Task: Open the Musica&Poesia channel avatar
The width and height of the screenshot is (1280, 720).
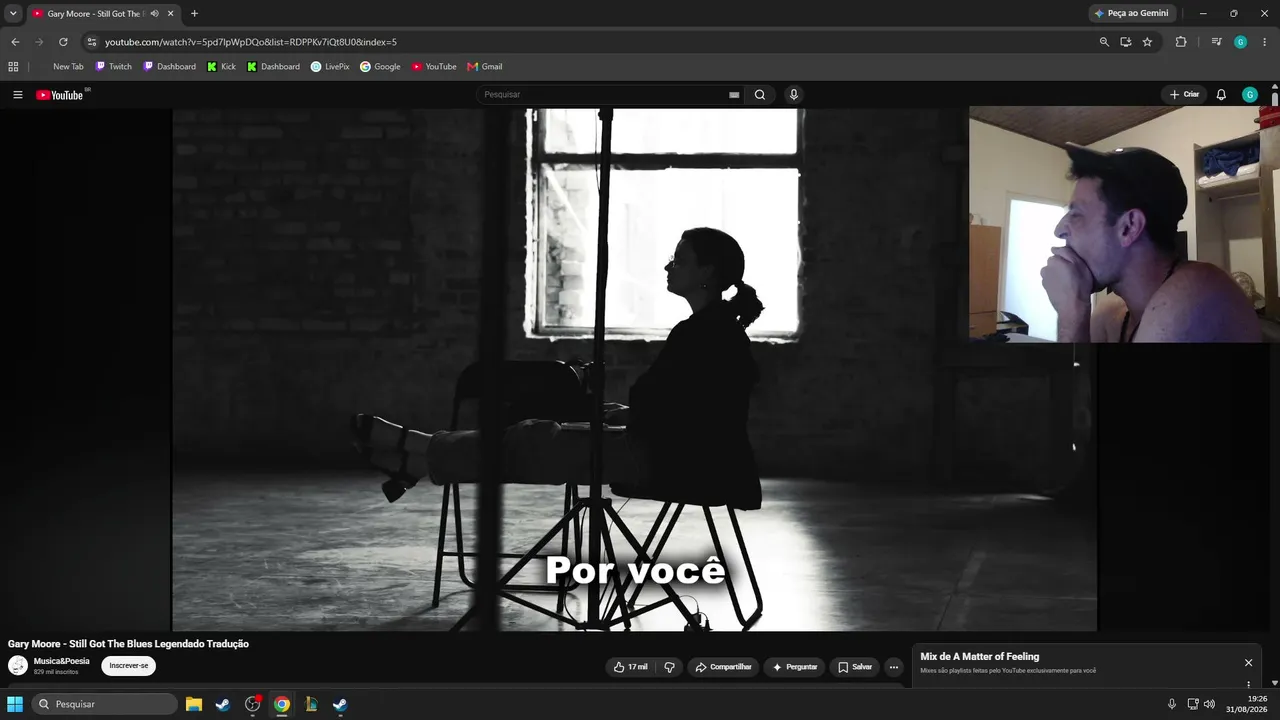Action: point(18,666)
